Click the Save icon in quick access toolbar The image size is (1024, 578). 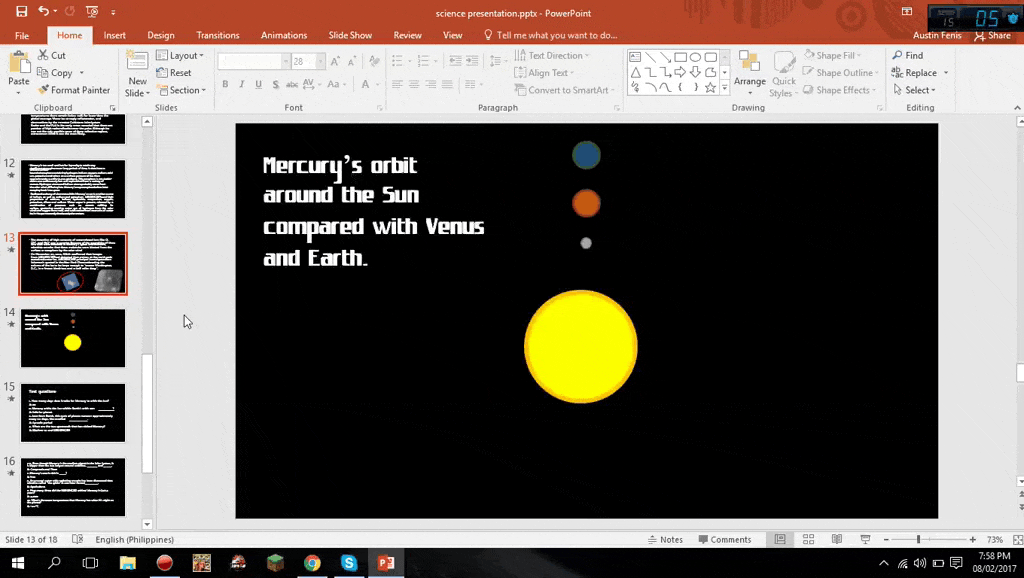(21, 12)
